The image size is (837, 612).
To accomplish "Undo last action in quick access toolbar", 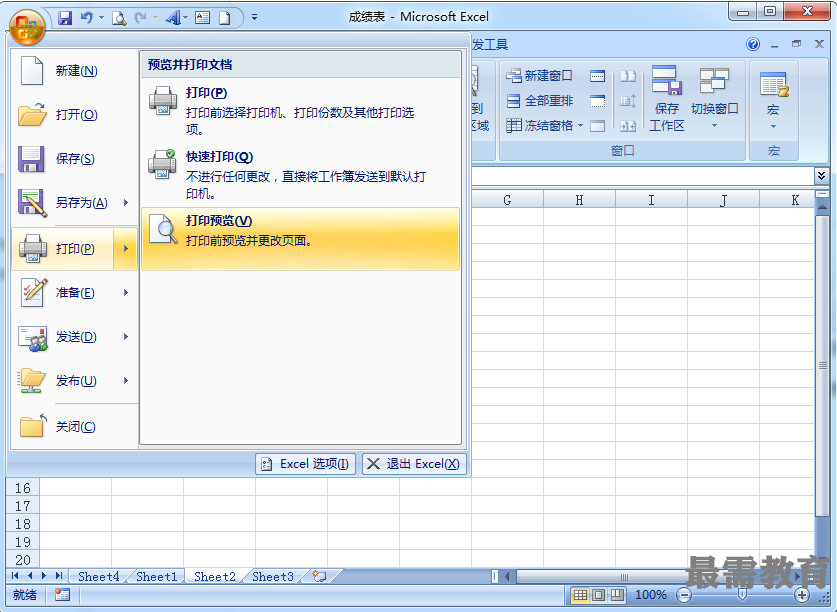I will pos(86,18).
